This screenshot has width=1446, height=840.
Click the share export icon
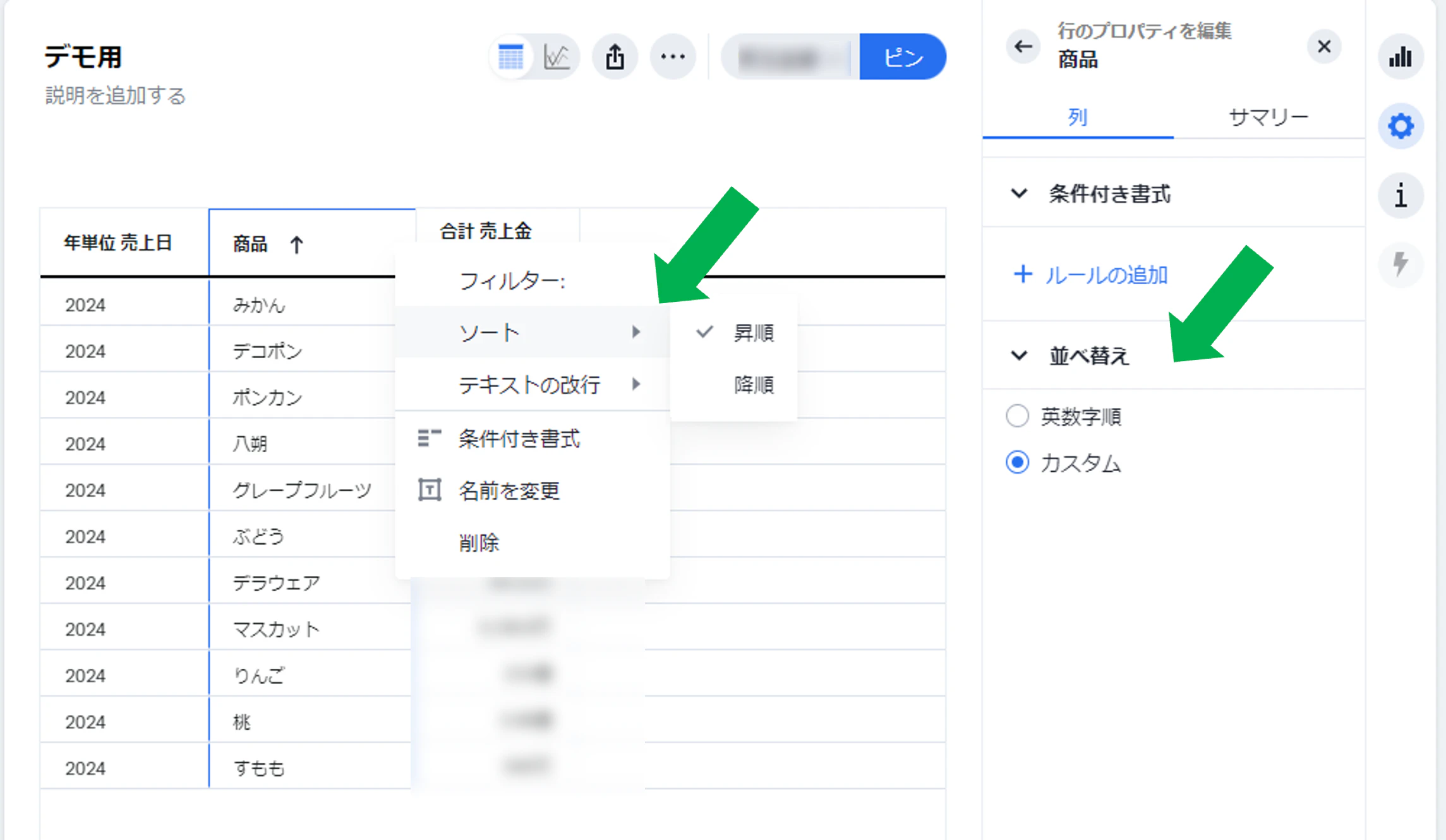pos(615,57)
